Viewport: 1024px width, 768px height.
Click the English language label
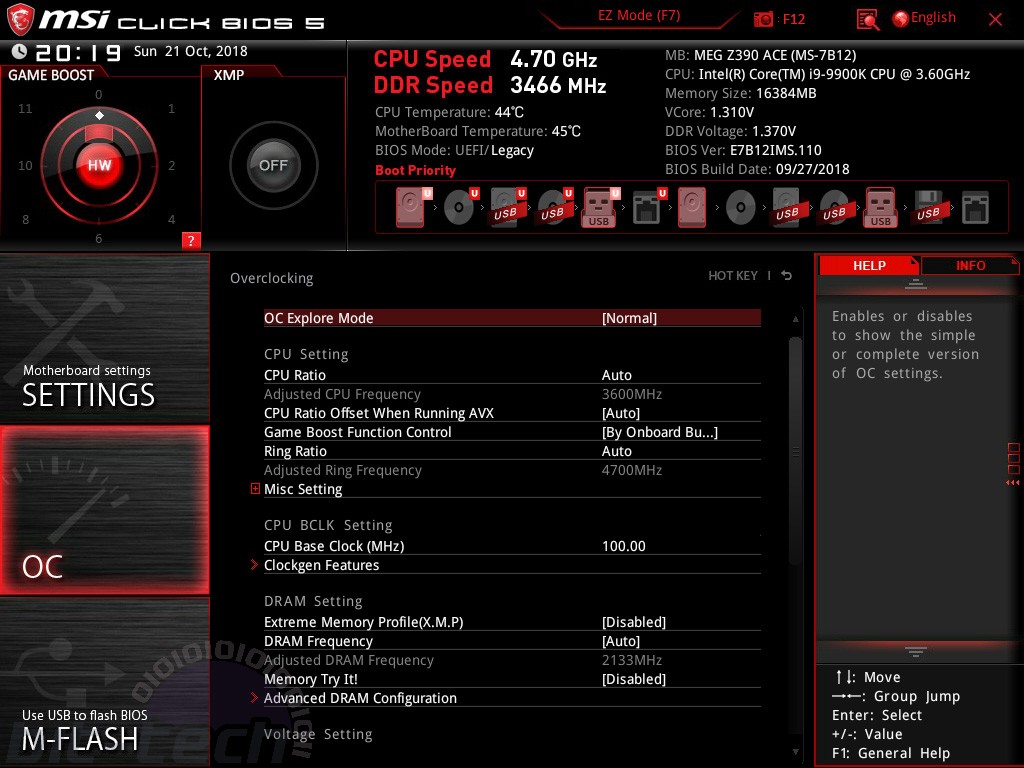pyautogui.click(x=933, y=18)
